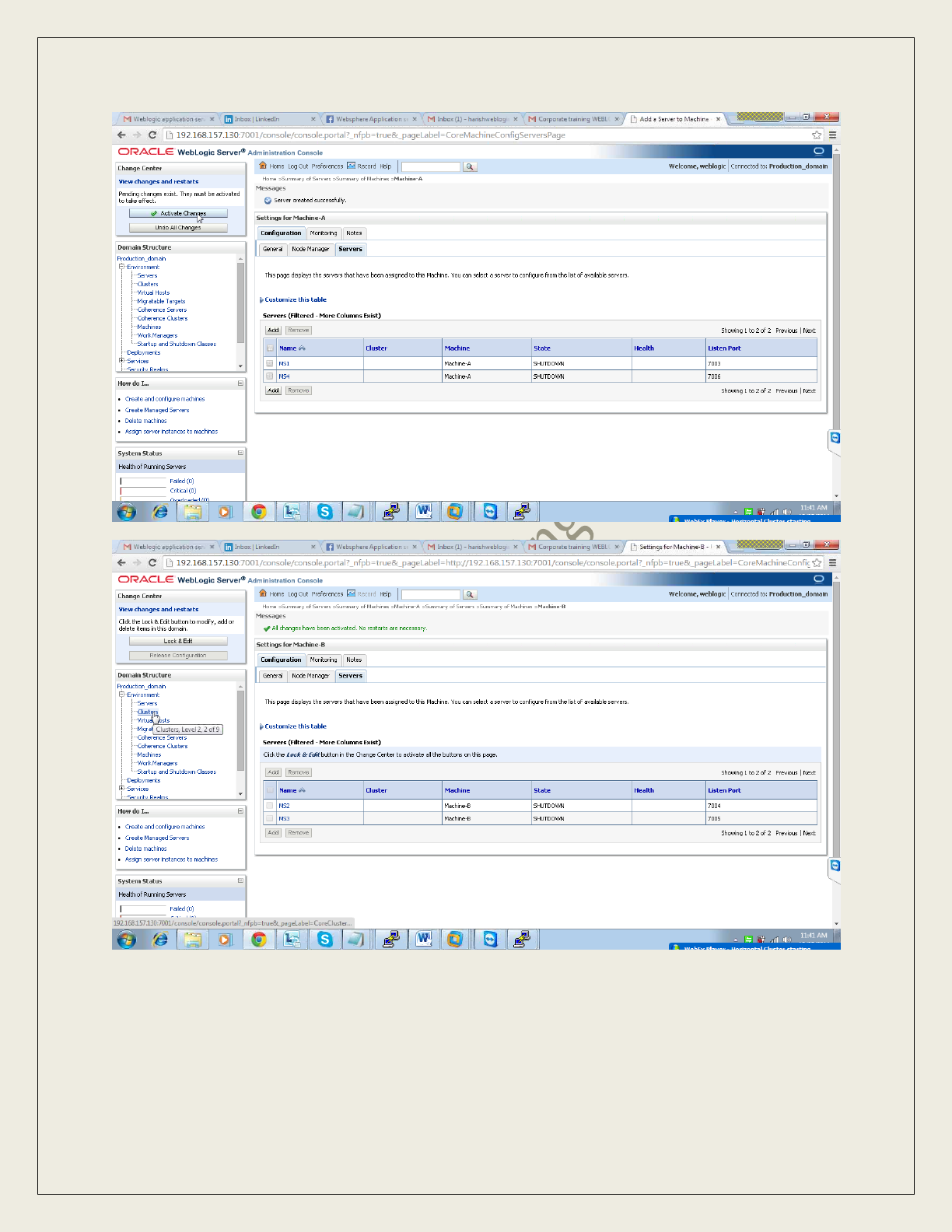Click the Lock & Edit button
The image size is (952, 1232).
178,641
